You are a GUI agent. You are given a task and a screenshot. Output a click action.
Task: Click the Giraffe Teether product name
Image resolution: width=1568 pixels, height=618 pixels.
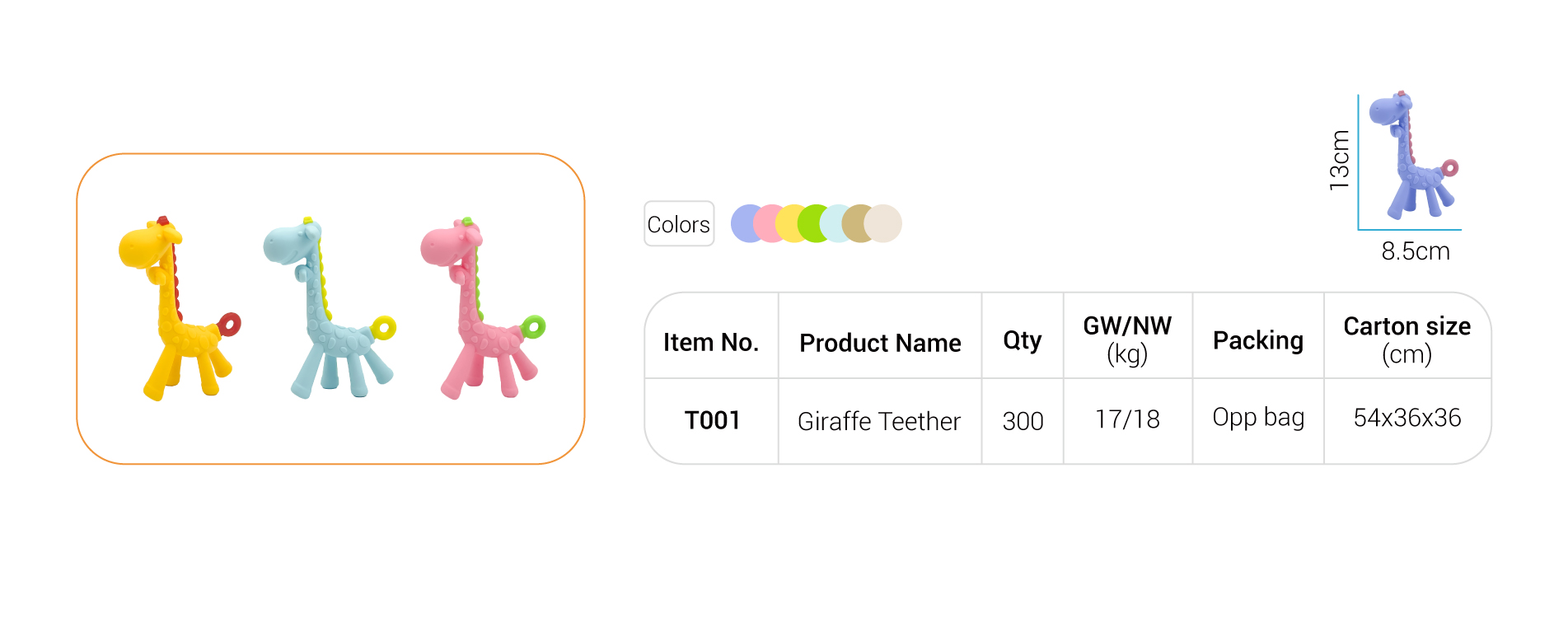[879, 421]
